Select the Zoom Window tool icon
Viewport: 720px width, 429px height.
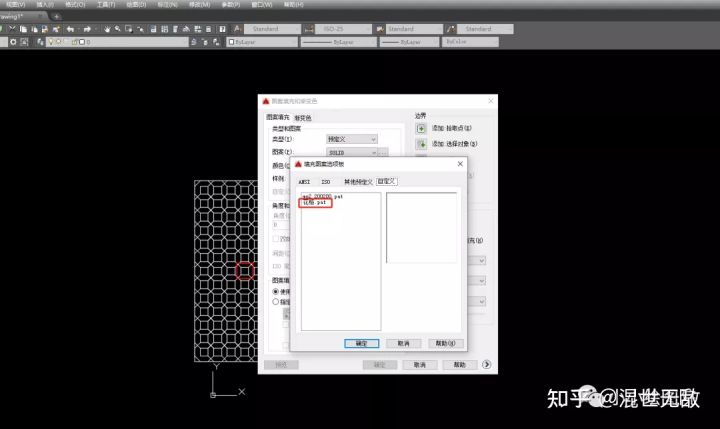[x=129, y=29]
